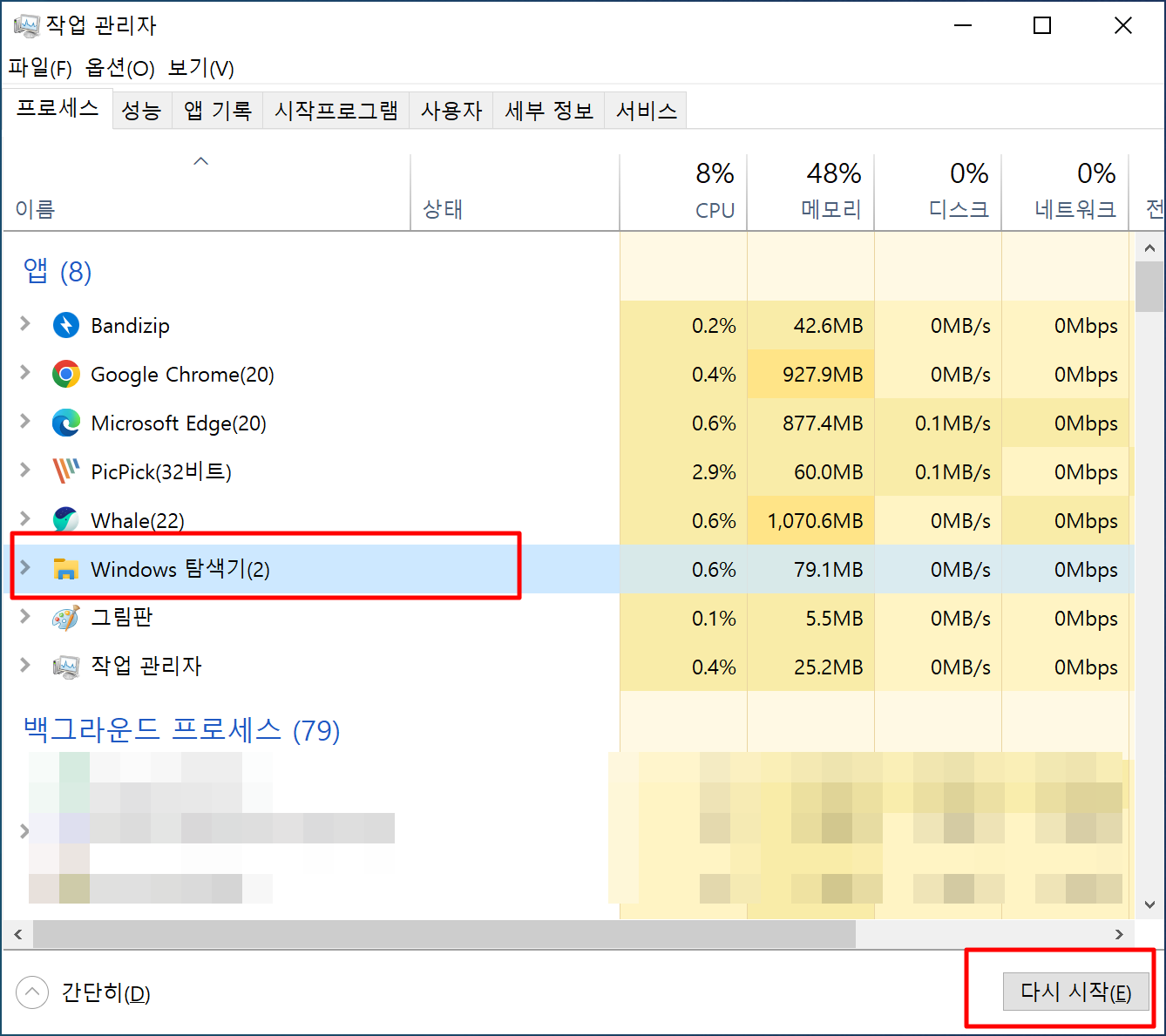This screenshot has height=1036, width=1166.
Task: Click the 간단히 circular arrow icon
Action: 32,992
